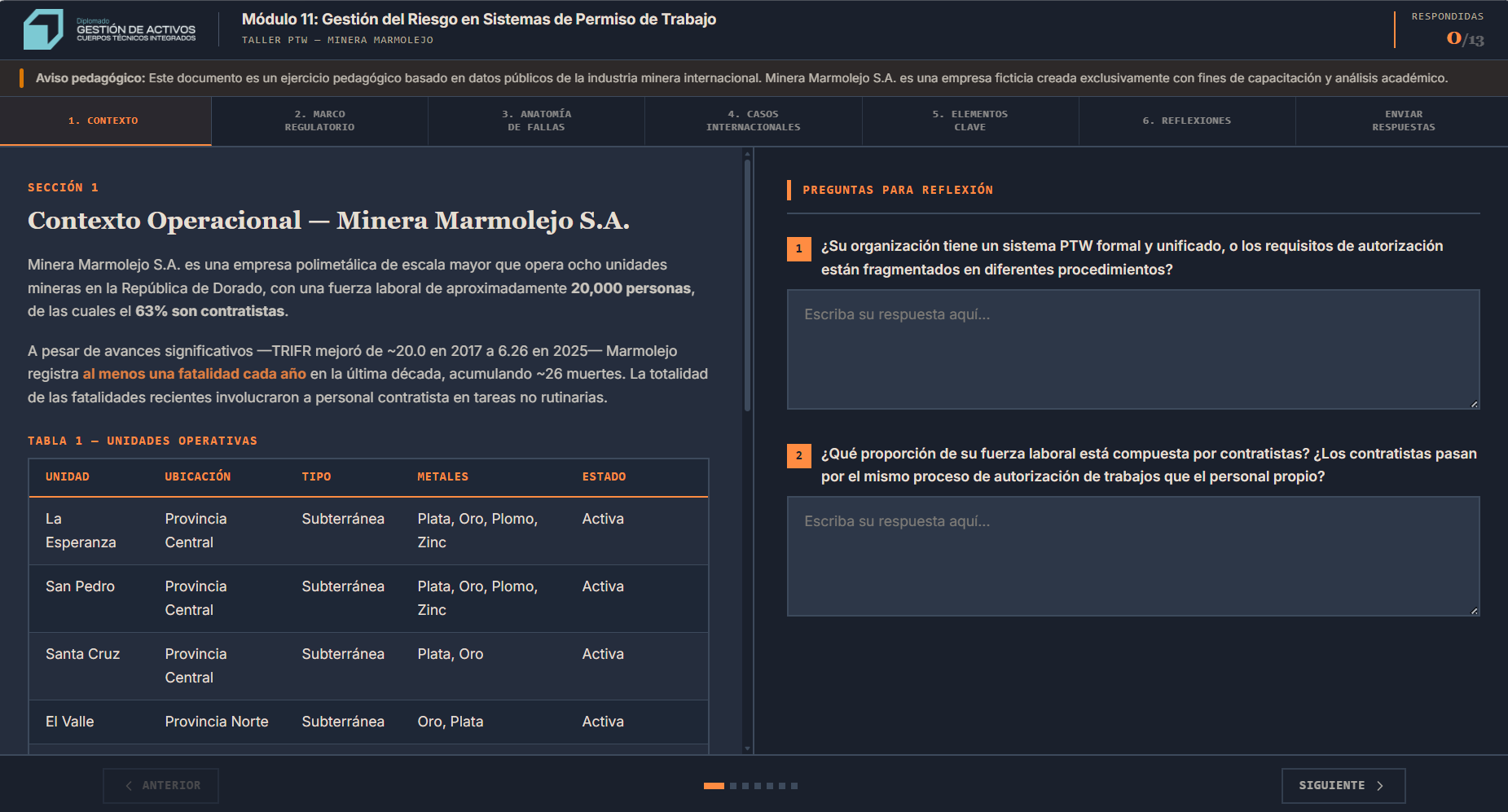Click the 'Contexto Operacional' section heading

(x=328, y=221)
